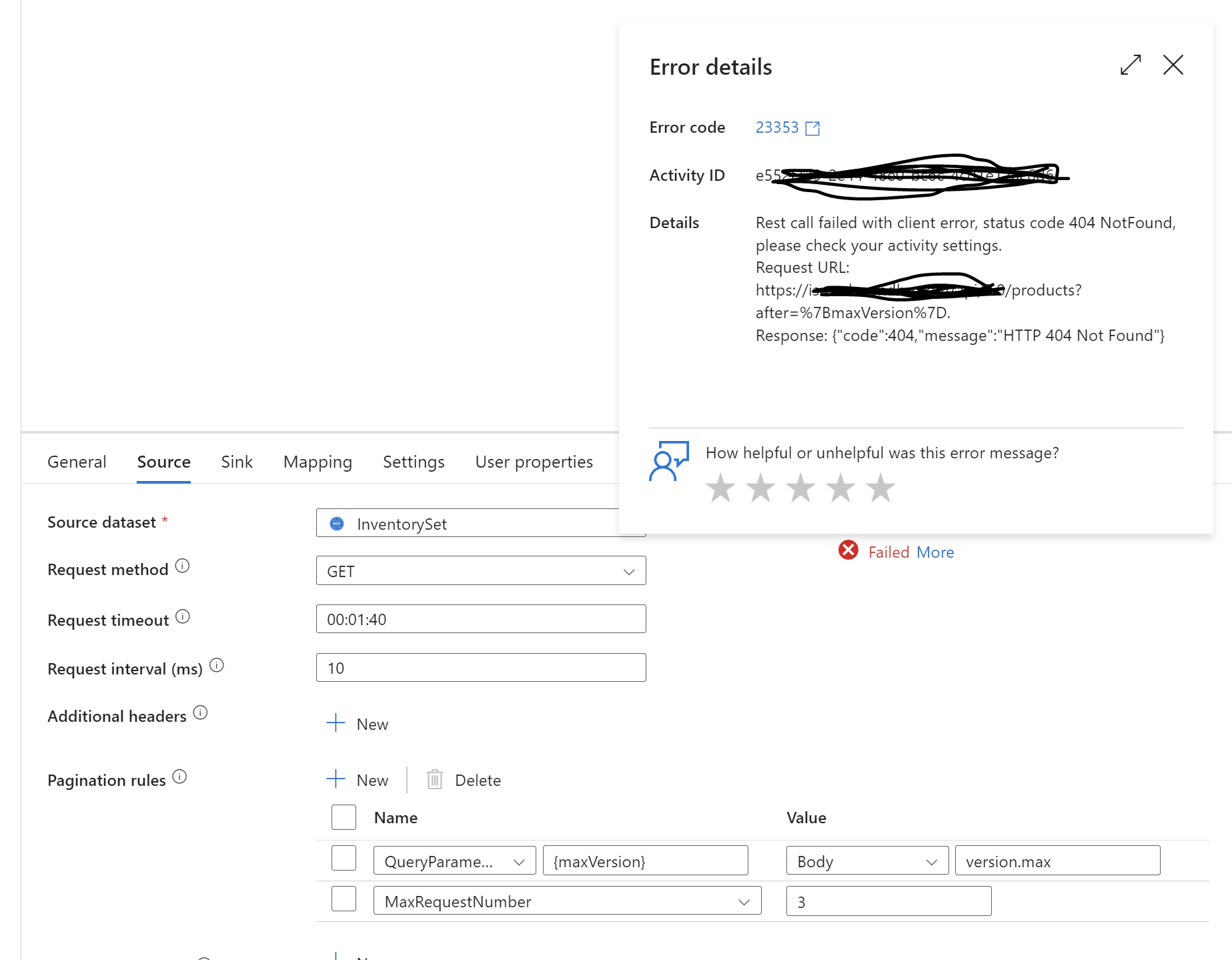Click the More link next to Failed
This screenshot has width=1232, height=960.
tap(936, 552)
